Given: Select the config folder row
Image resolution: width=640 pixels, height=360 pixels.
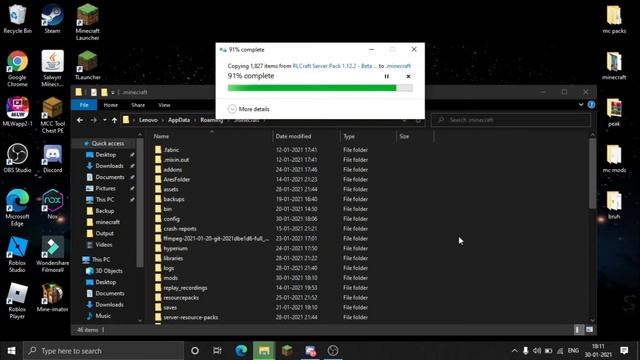Looking at the screenshot, I should click(261, 219).
